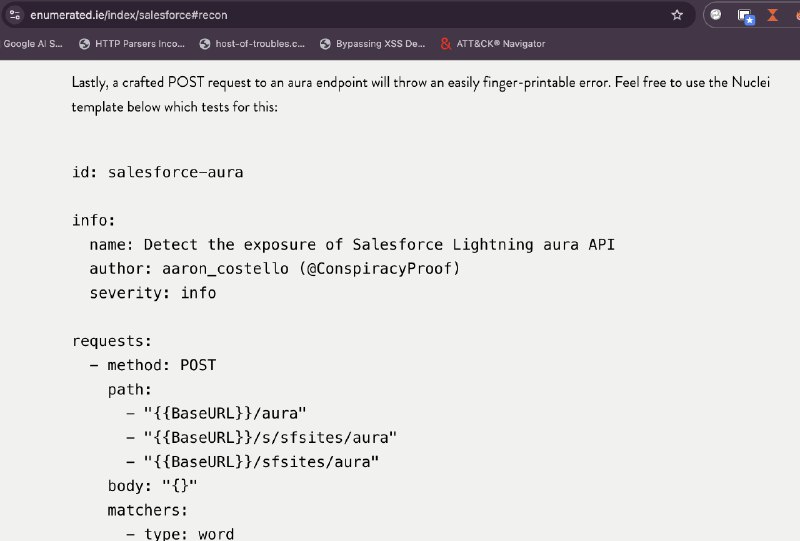The width and height of the screenshot is (800, 541).
Task: Click the body: "{}" code line
Action: coord(152,485)
